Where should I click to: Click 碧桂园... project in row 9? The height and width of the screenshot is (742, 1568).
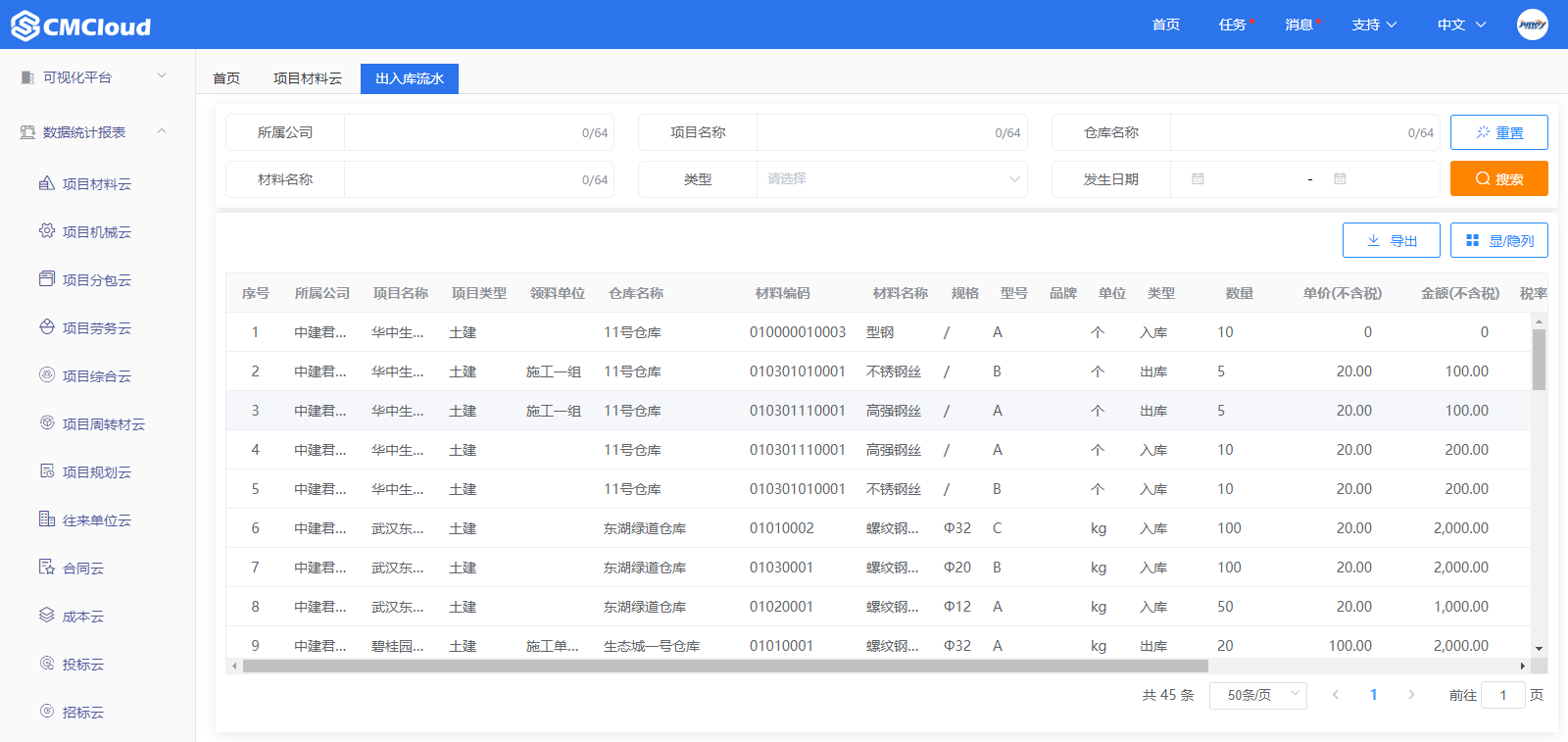pyautogui.click(x=398, y=646)
